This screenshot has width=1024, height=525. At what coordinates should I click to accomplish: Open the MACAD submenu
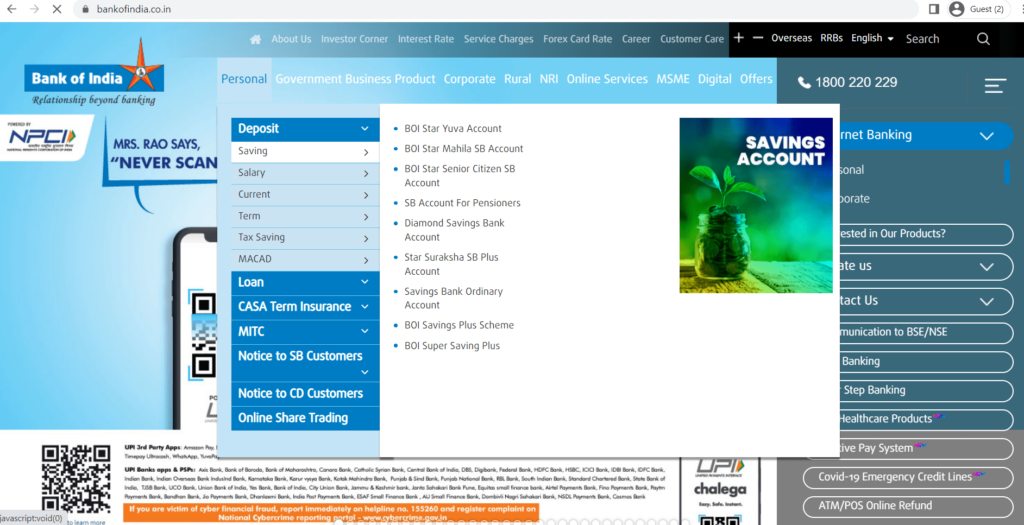coord(305,259)
